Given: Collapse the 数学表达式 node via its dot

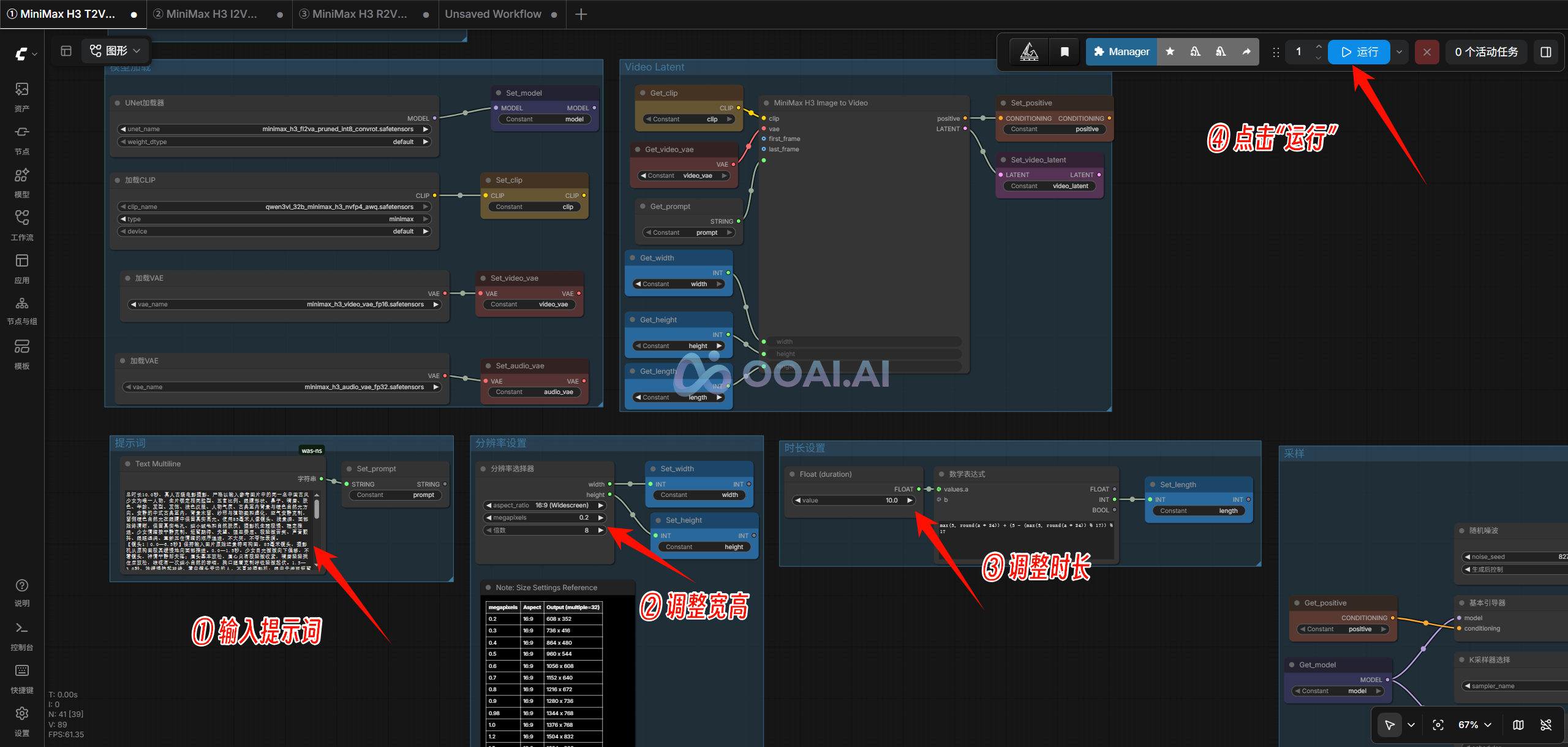Looking at the screenshot, I should click(941, 474).
